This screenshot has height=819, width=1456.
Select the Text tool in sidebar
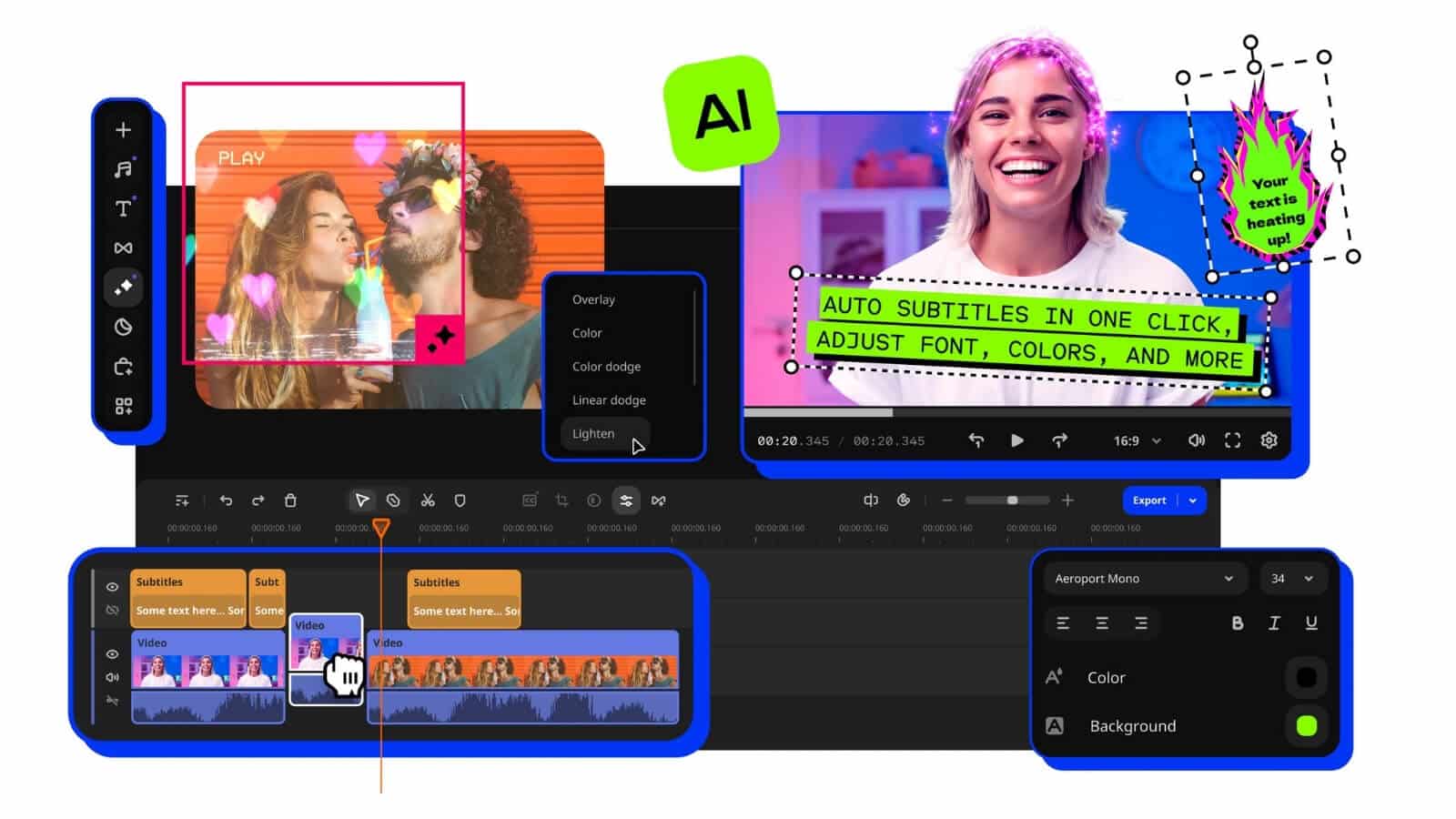click(x=123, y=208)
